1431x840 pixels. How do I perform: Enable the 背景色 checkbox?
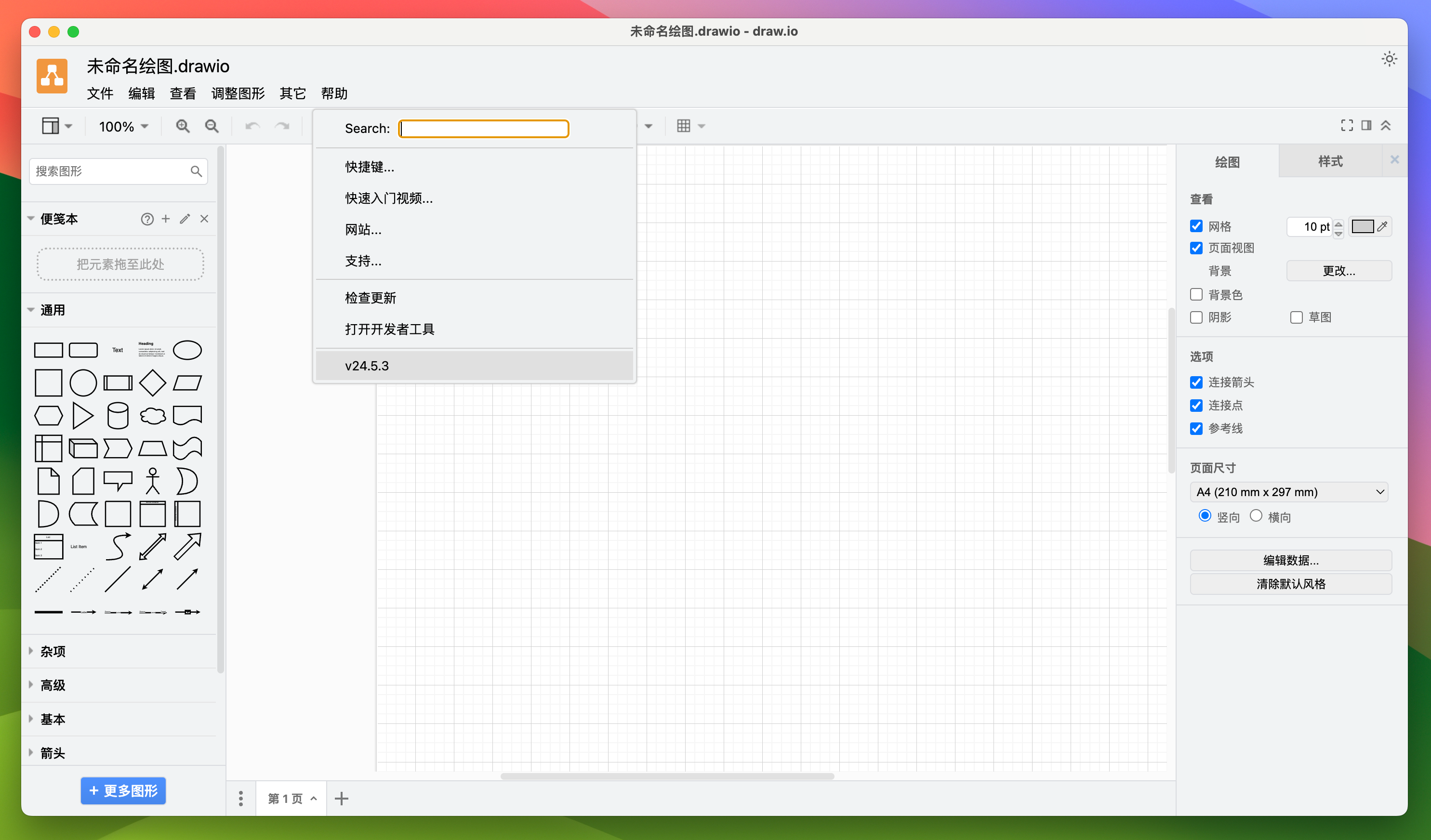click(x=1196, y=295)
